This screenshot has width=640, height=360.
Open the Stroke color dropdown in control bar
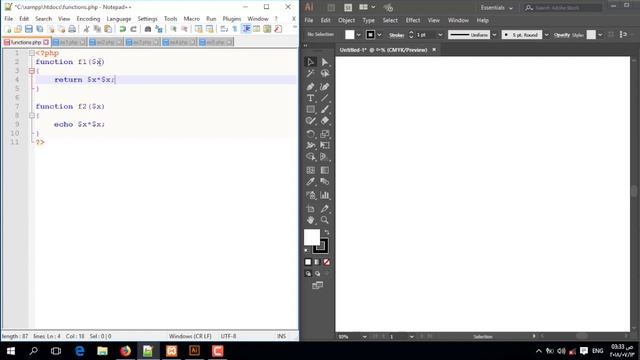coord(379,35)
